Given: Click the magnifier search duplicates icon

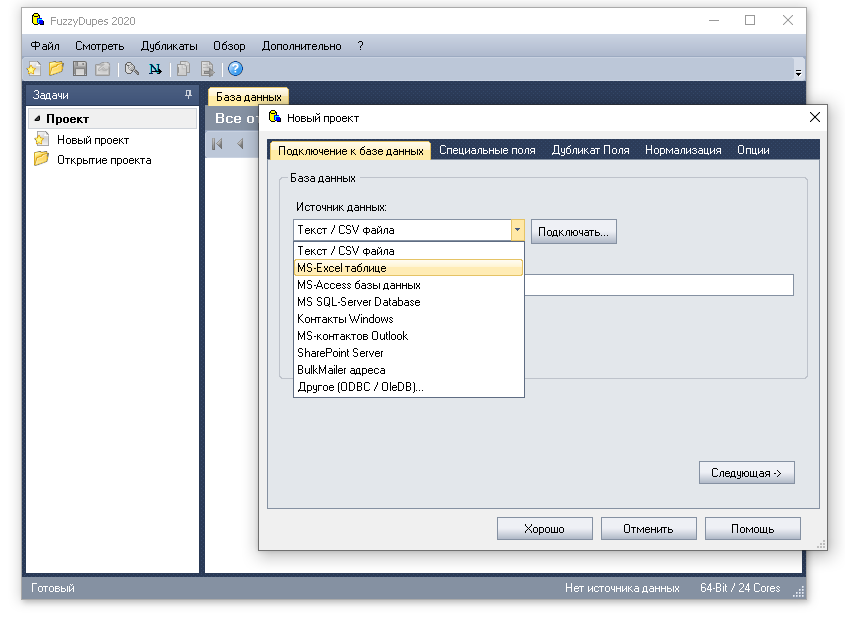Looking at the screenshot, I should point(131,69).
